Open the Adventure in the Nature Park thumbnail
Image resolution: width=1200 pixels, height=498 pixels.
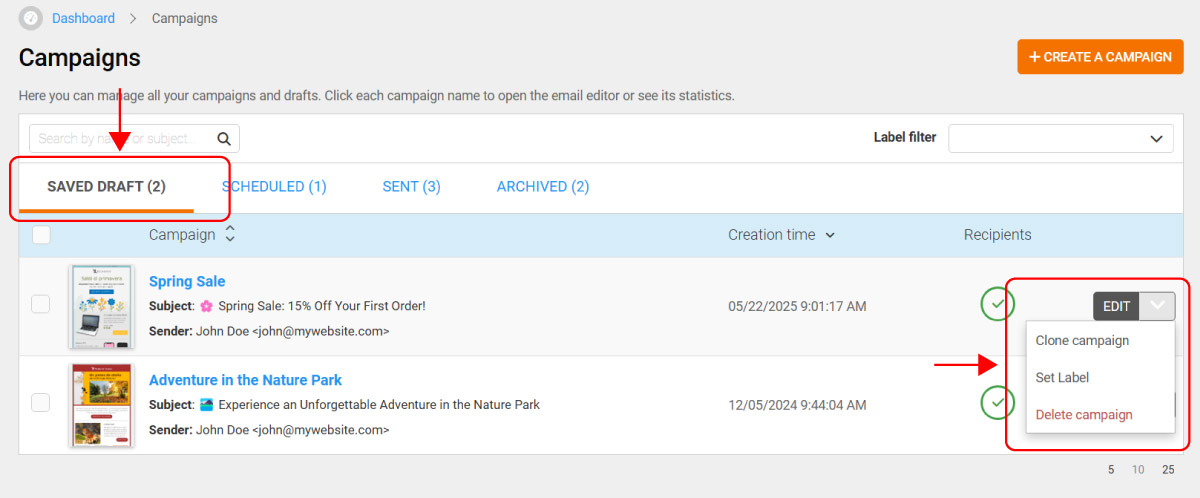101,404
